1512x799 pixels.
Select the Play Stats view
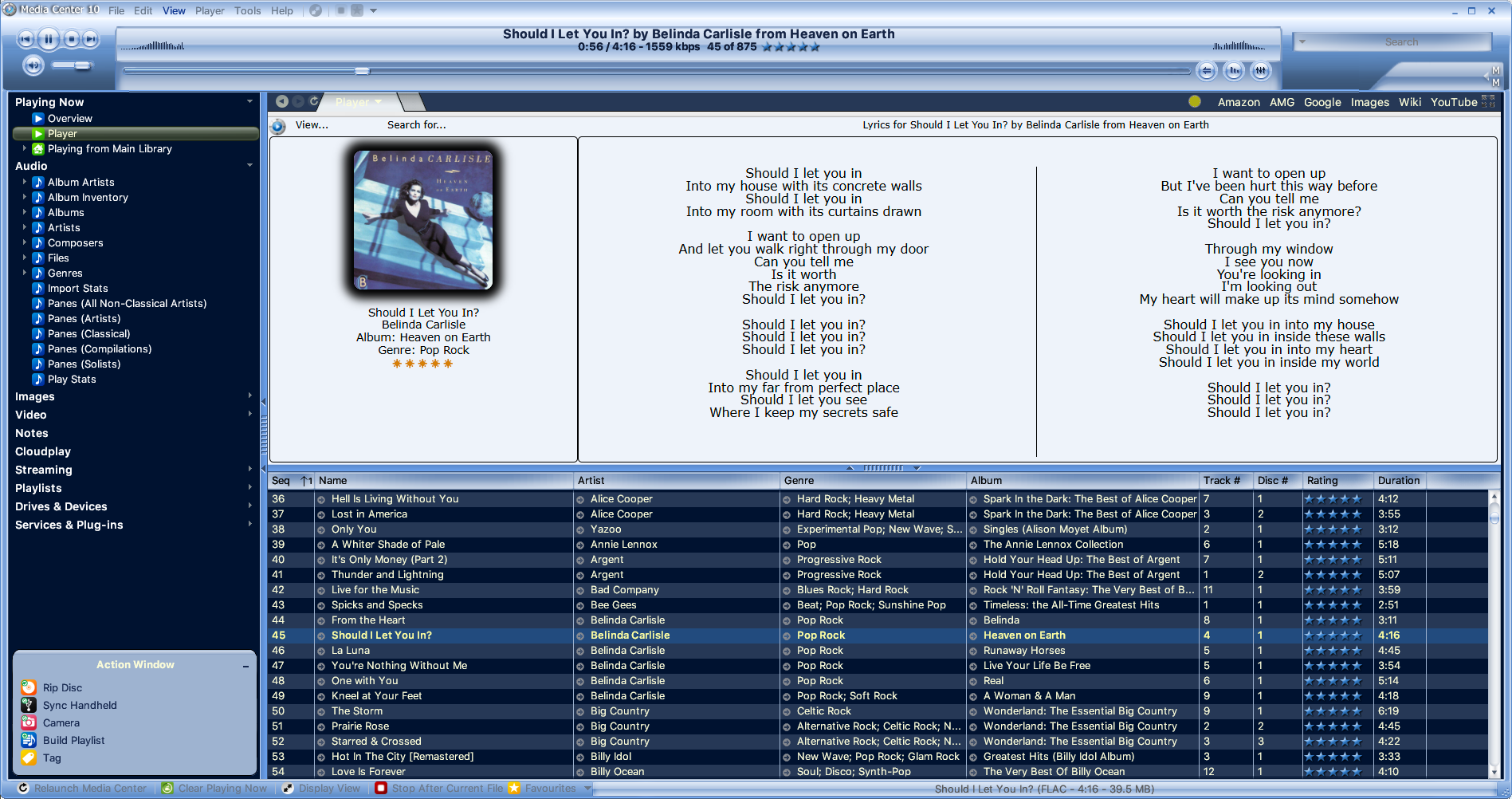click(x=72, y=379)
